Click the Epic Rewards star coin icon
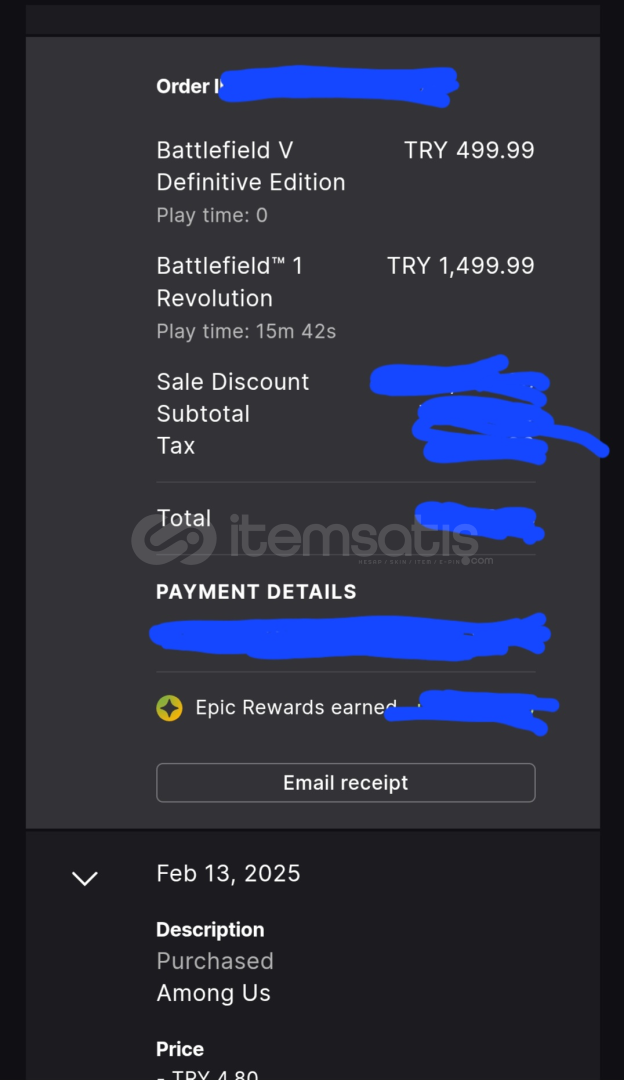This screenshot has height=1080, width=624. [x=169, y=708]
